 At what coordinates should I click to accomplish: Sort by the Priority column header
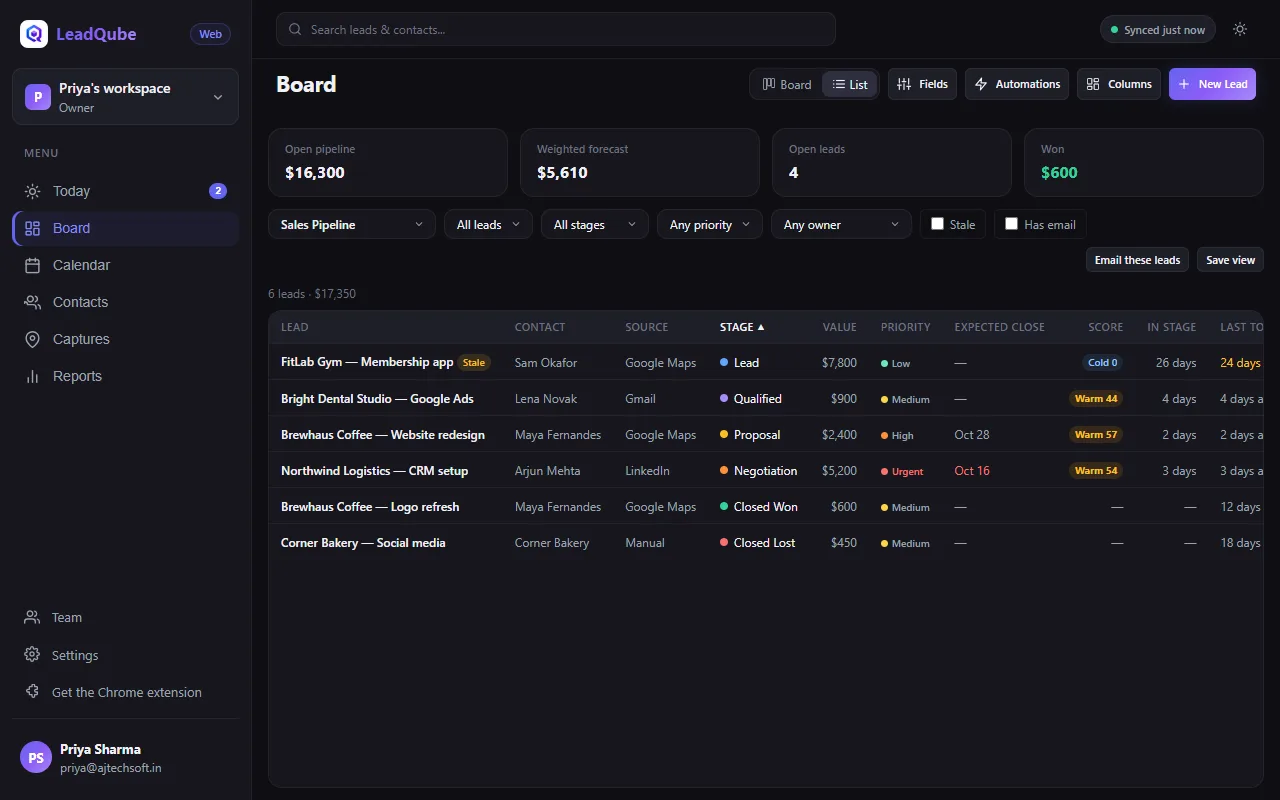[905, 327]
